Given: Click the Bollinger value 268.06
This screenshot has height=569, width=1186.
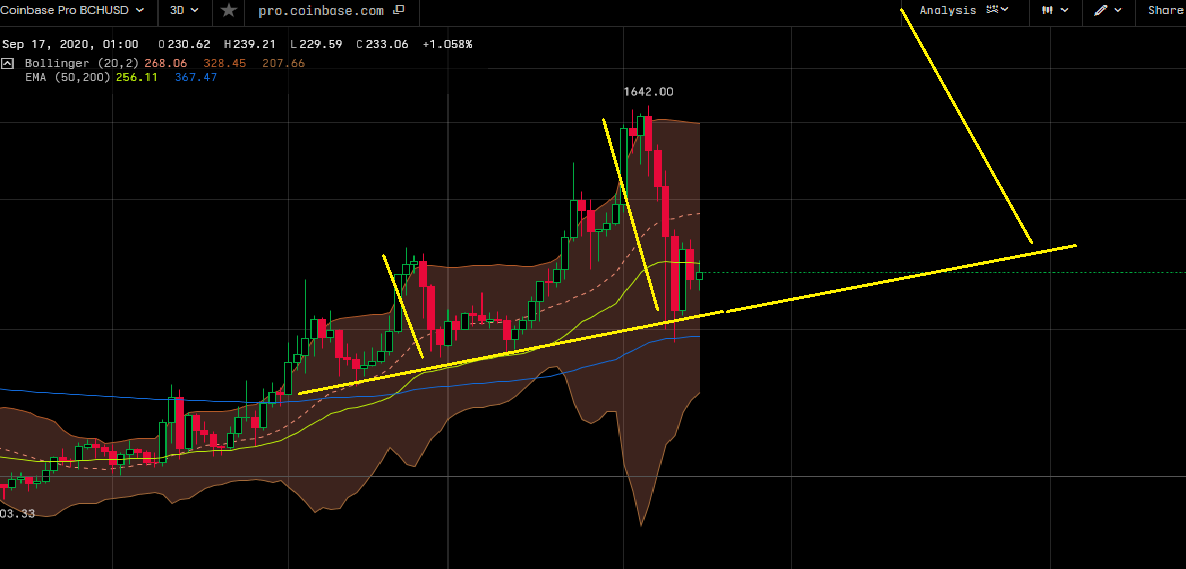Looking at the screenshot, I should pyautogui.click(x=165, y=64).
